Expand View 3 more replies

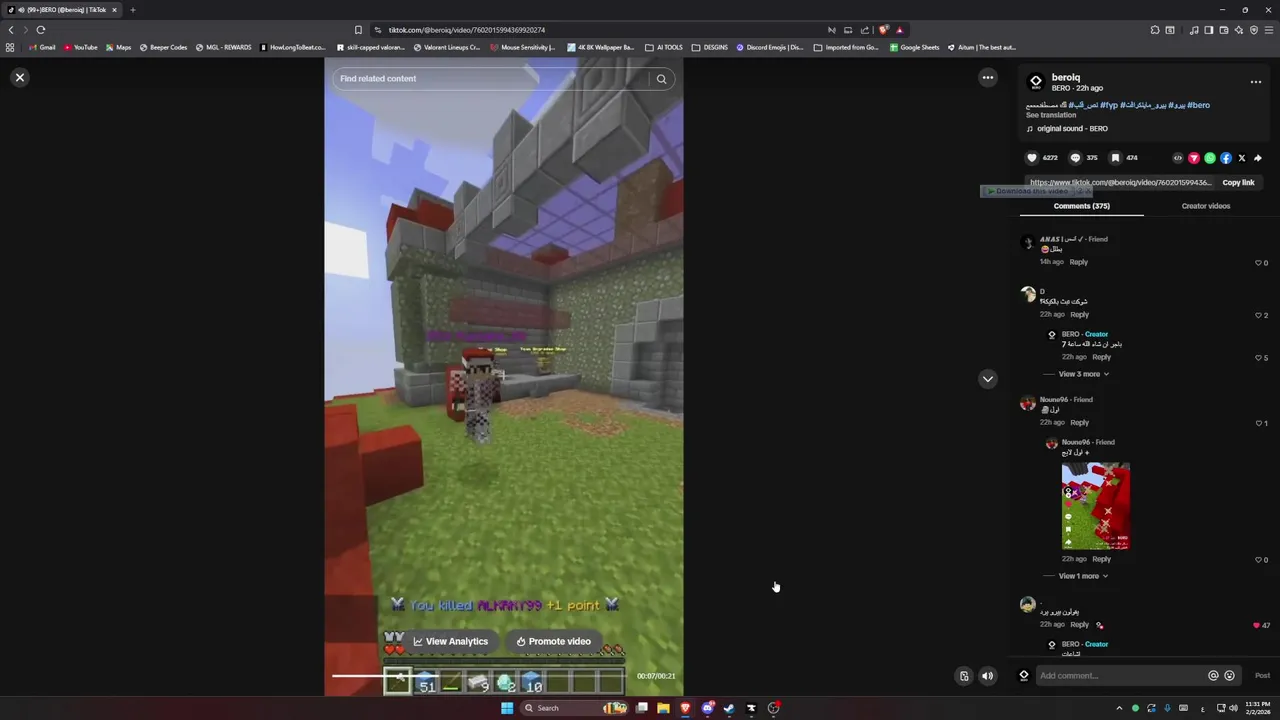pos(1083,374)
